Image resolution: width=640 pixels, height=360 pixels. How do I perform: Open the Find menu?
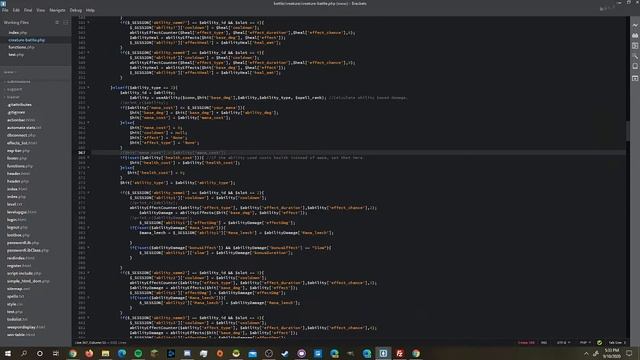click(x=28, y=10)
